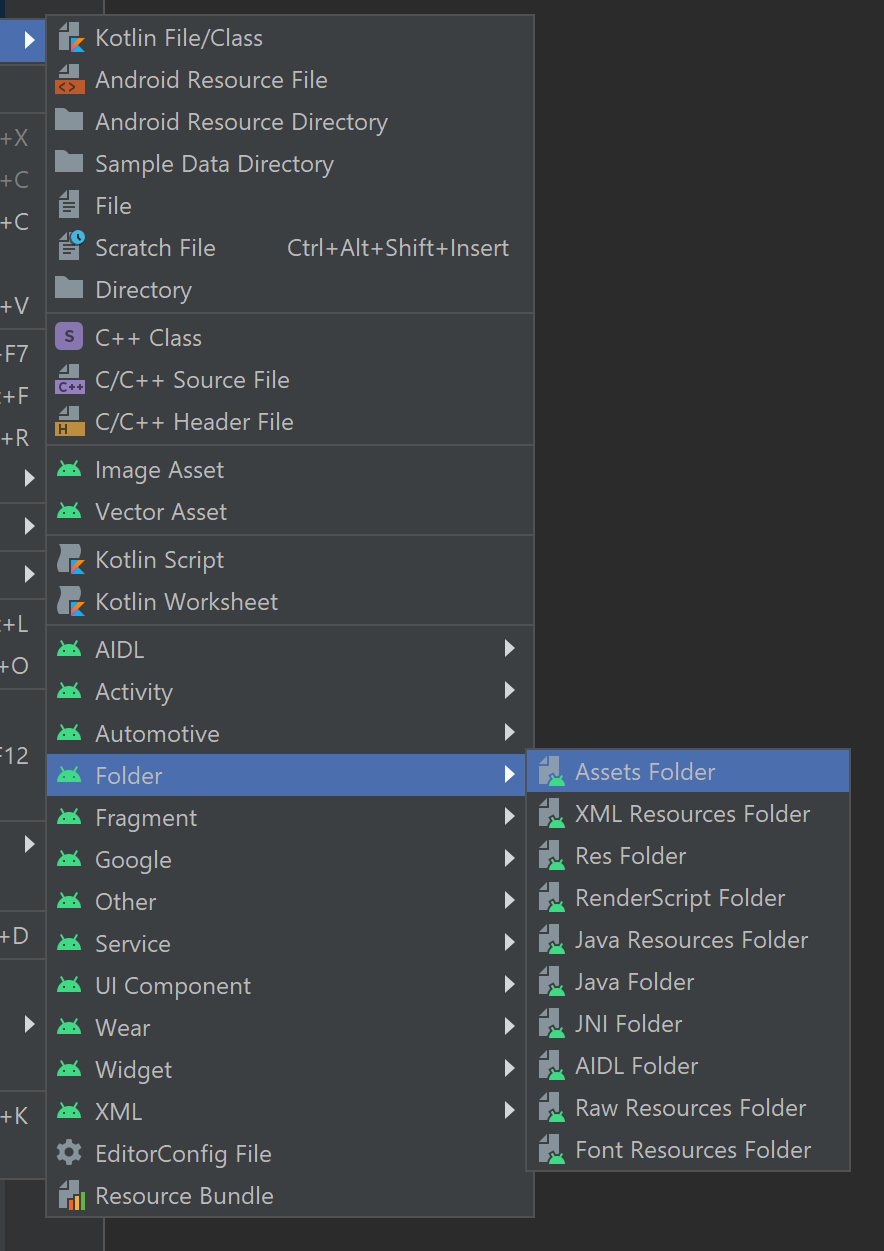Open the Widget submenu arrow

coord(510,1069)
